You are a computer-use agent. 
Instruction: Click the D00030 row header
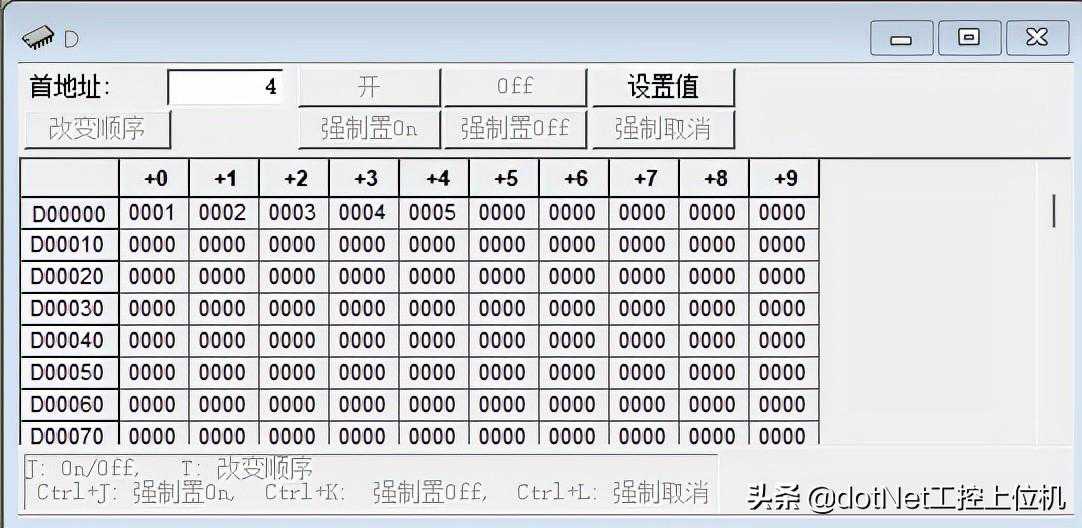(69, 309)
